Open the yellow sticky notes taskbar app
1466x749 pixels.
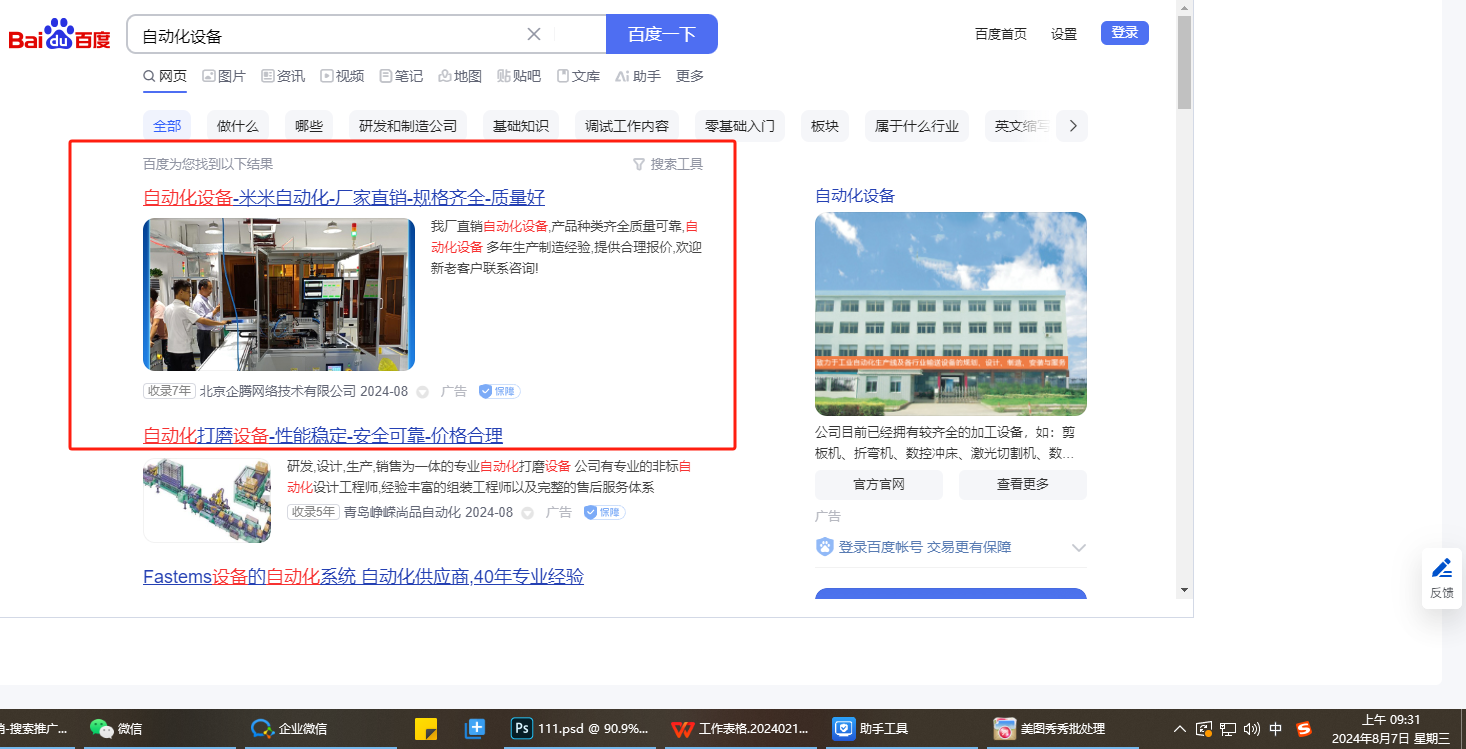pyautogui.click(x=426, y=728)
